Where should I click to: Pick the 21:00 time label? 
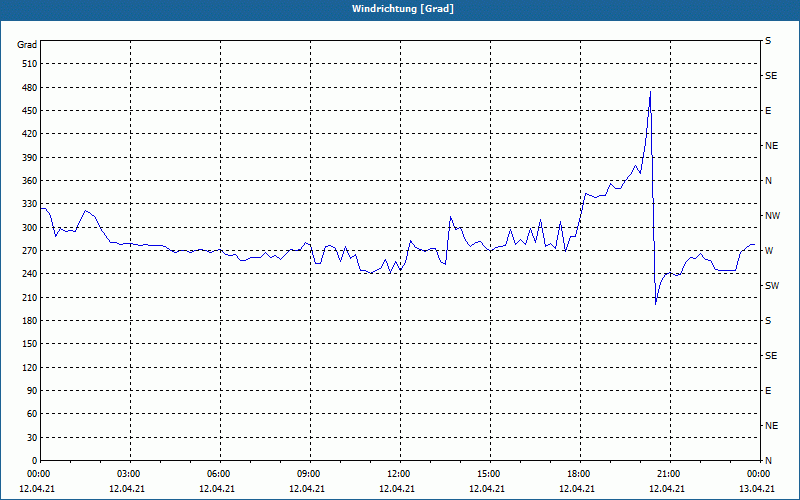669,474
